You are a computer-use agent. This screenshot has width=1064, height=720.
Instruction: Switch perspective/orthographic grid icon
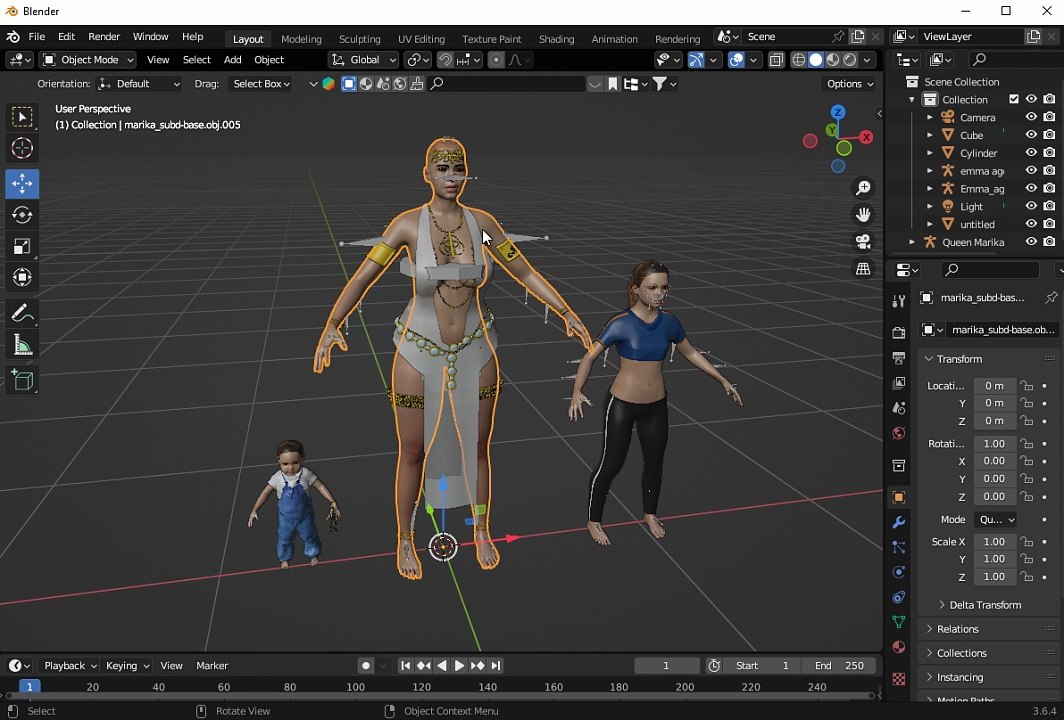[x=863, y=269]
